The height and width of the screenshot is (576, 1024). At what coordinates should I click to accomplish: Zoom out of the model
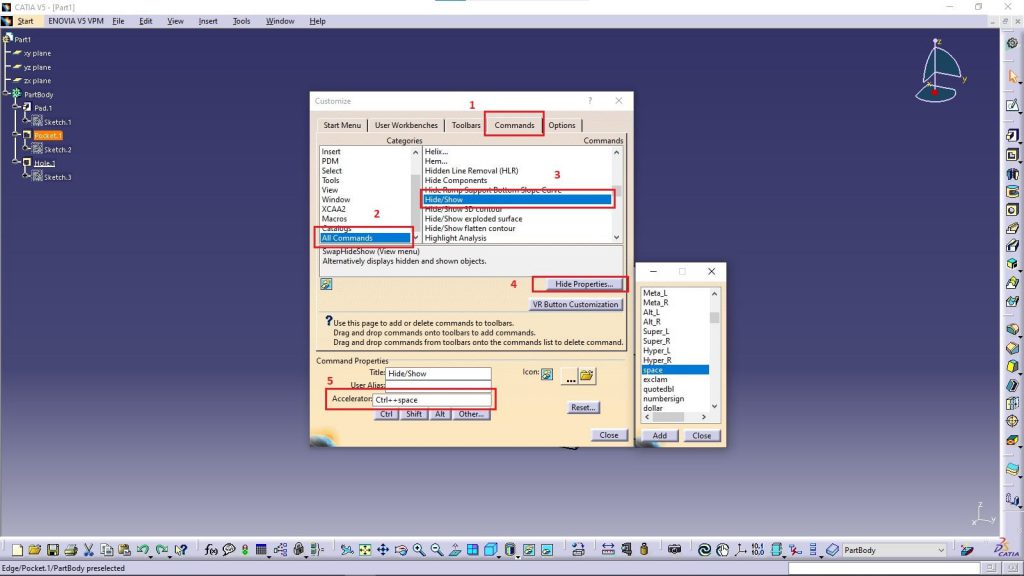(436, 550)
